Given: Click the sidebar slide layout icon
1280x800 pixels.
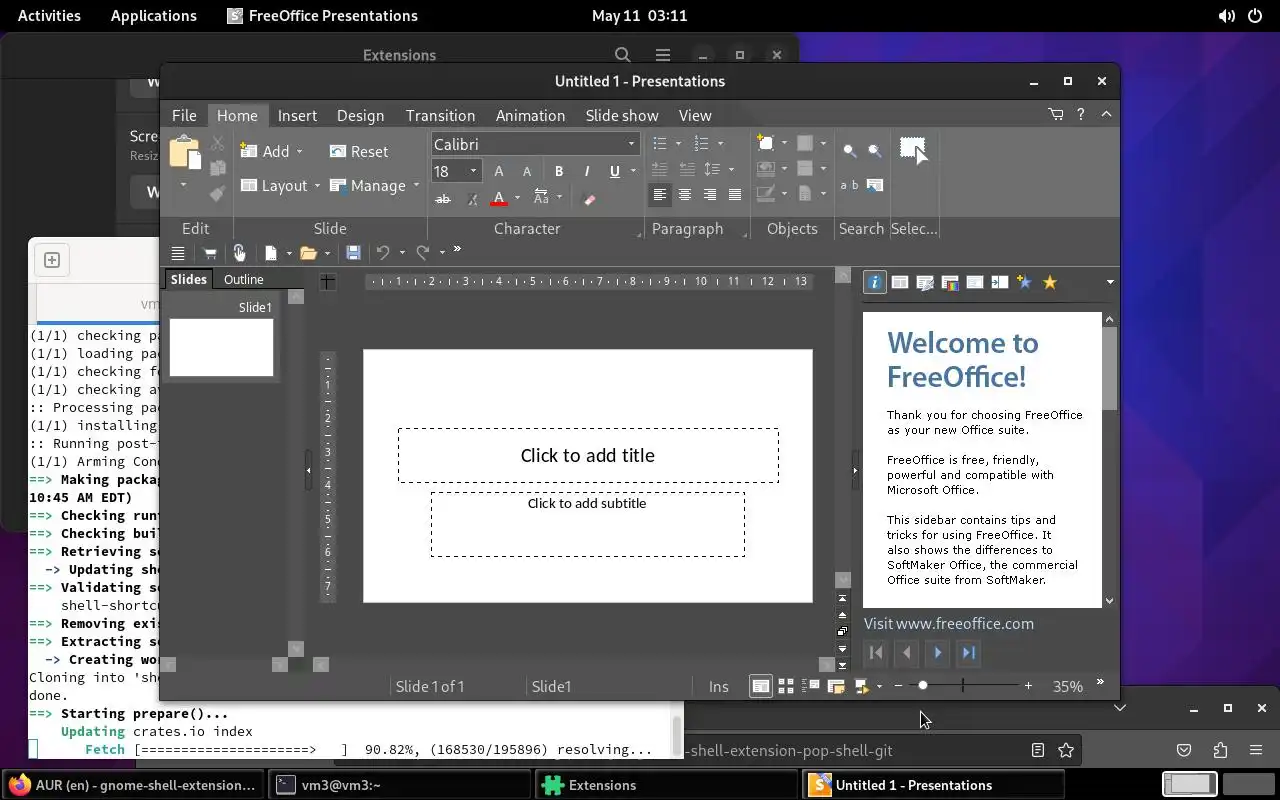Looking at the screenshot, I should point(900,282).
